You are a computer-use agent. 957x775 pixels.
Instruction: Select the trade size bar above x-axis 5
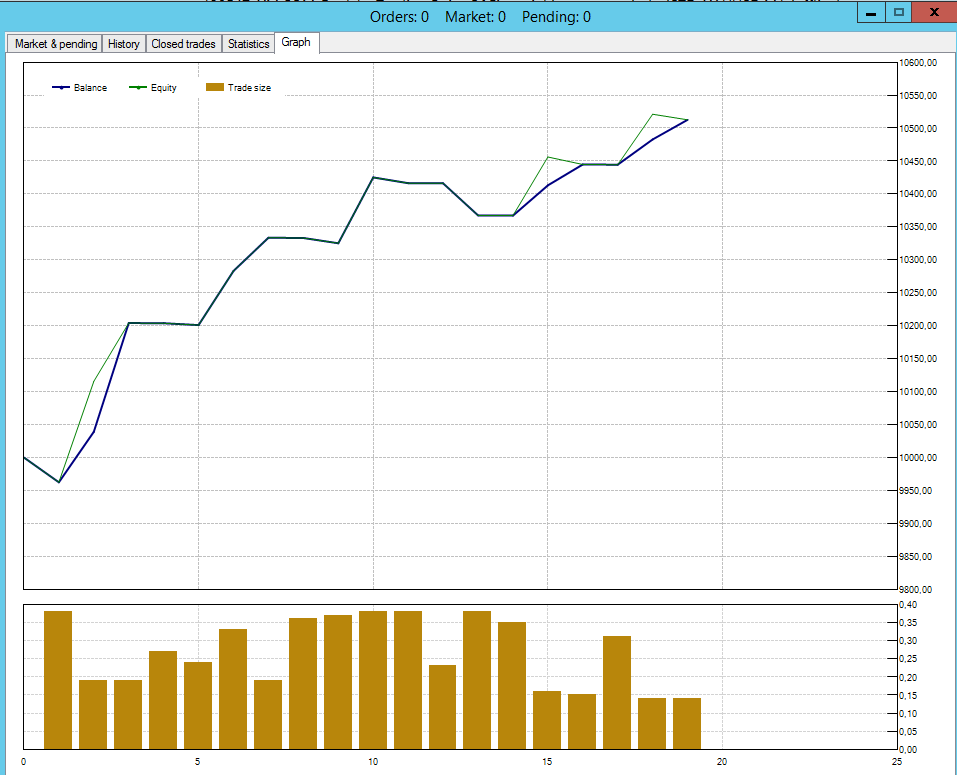click(x=198, y=705)
